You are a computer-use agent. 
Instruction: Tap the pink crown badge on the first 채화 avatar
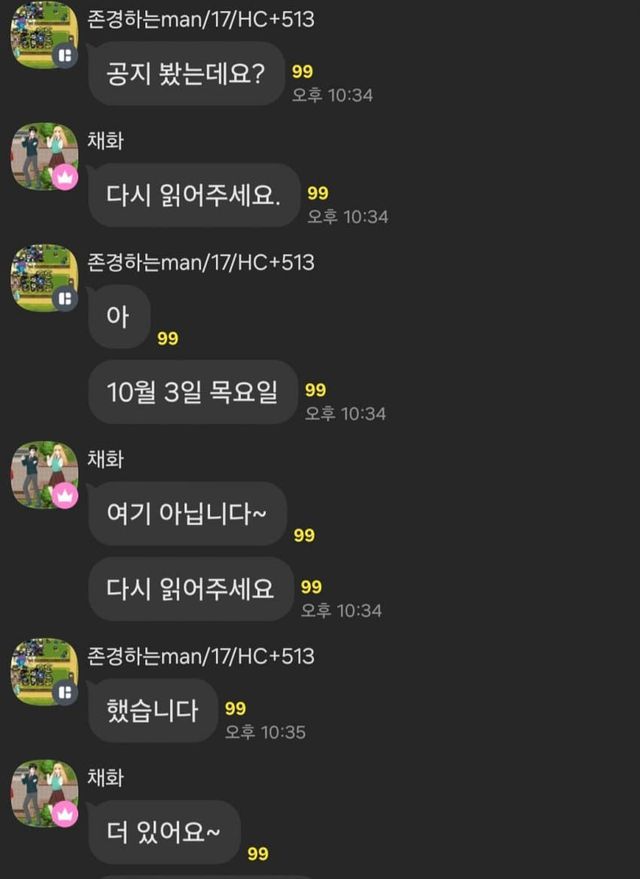pos(66,178)
